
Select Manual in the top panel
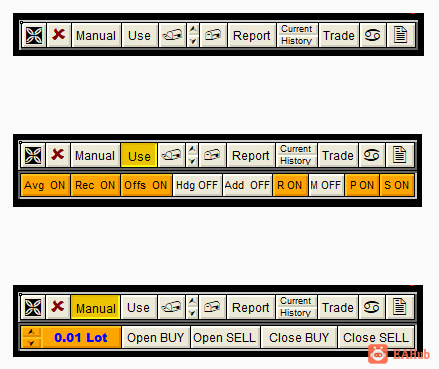click(x=96, y=35)
